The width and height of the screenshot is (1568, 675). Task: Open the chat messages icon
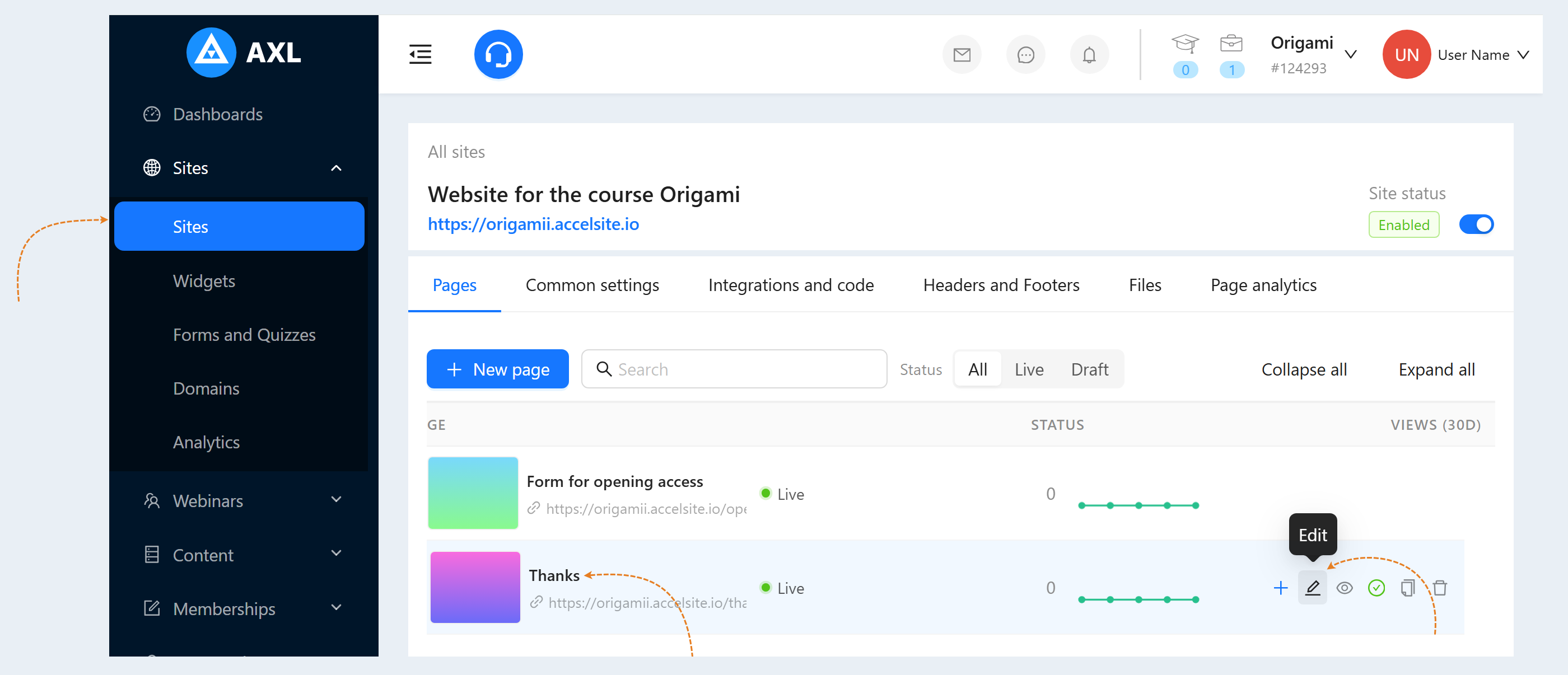[1026, 55]
